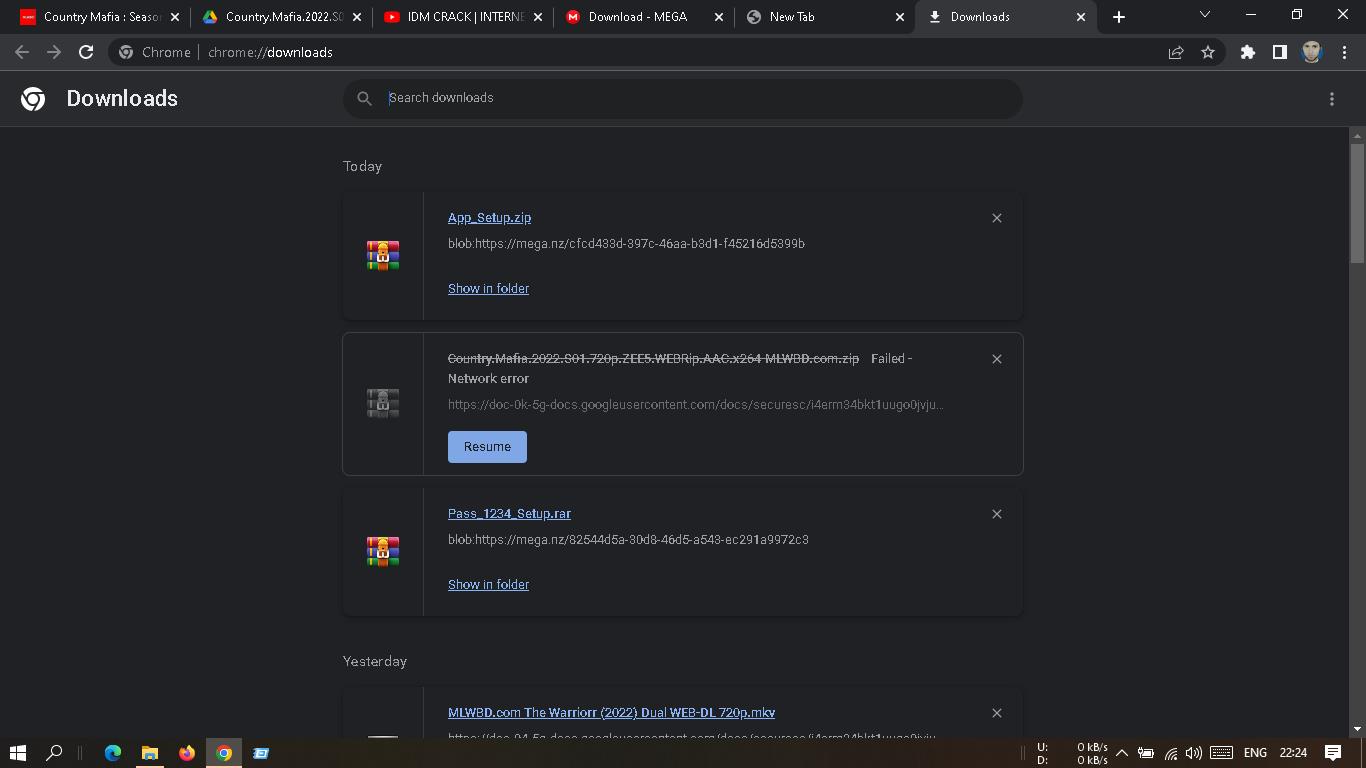Reload the page with refresh icon
1366x768 pixels.
click(86, 52)
